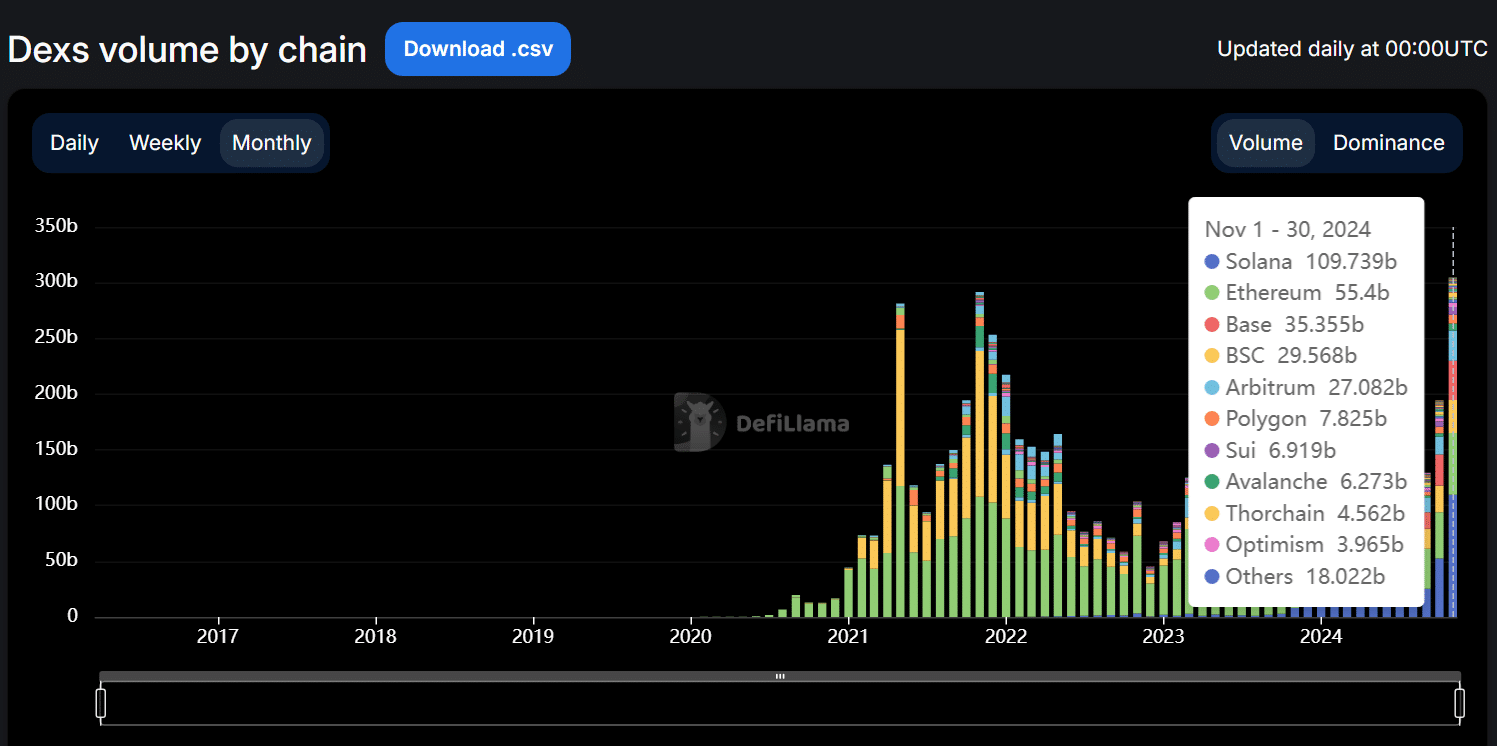Click 'Updated daily at 00:00UTC' text
Viewport: 1497px width, 746px height.
[x=1352, y=49]
